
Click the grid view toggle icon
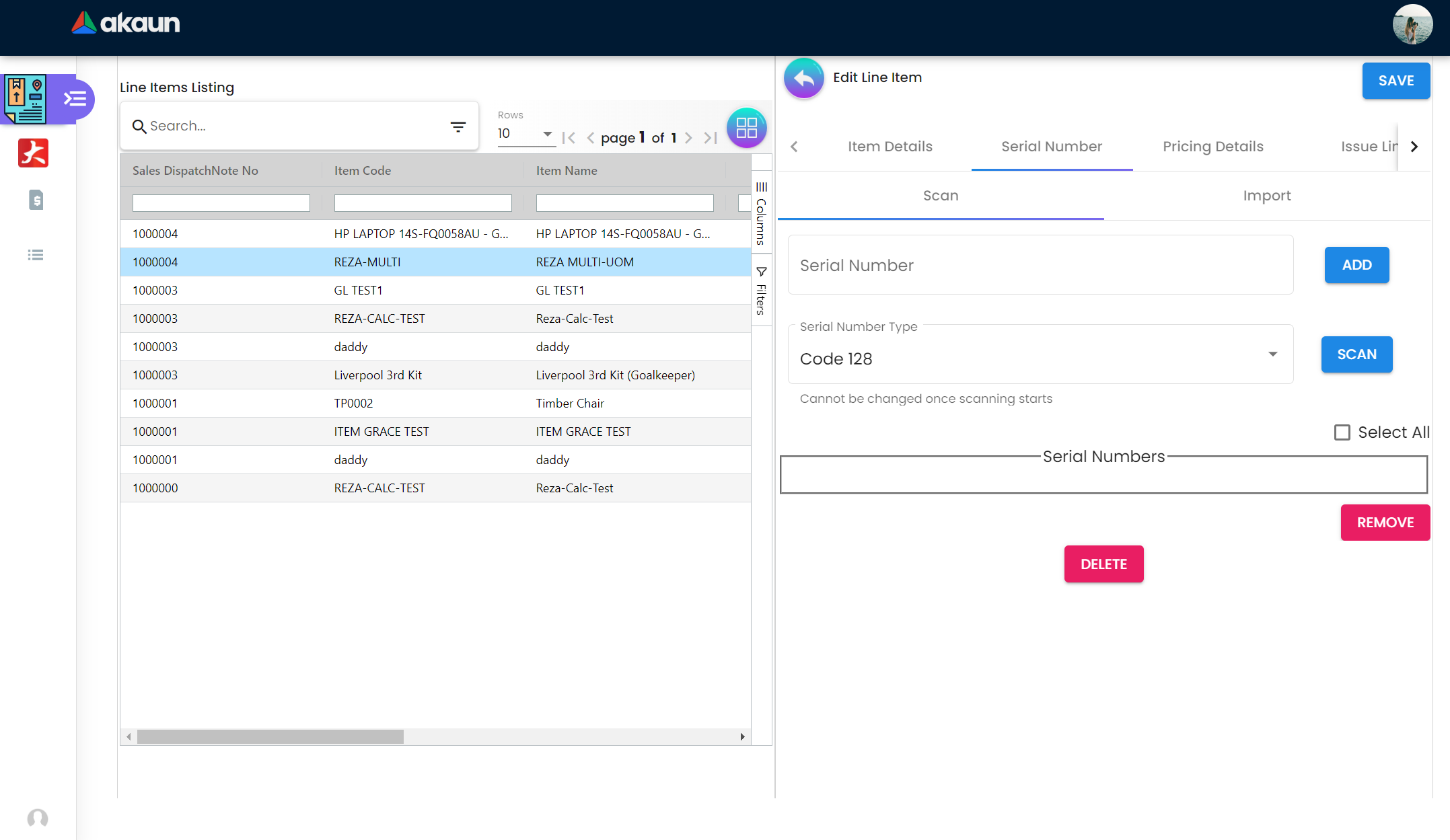(746, 127)
